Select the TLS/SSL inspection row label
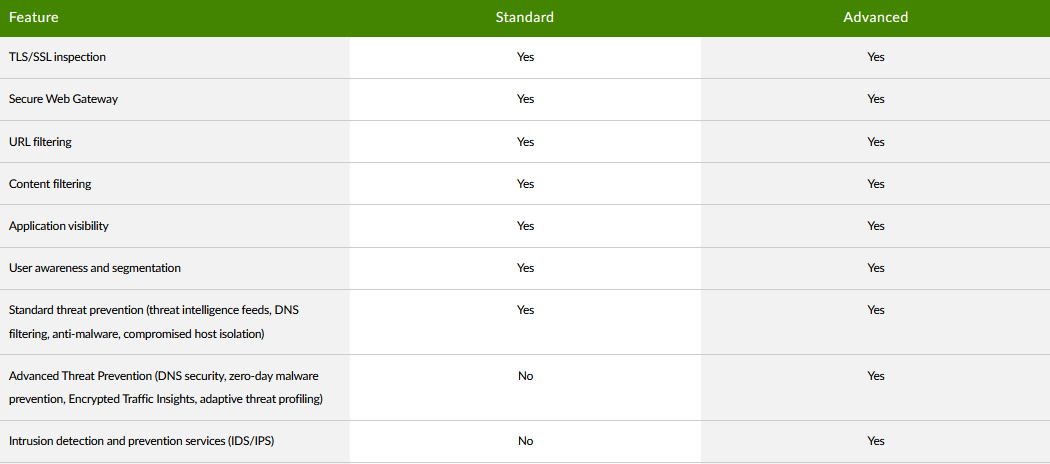 click(x=57, y=57)
